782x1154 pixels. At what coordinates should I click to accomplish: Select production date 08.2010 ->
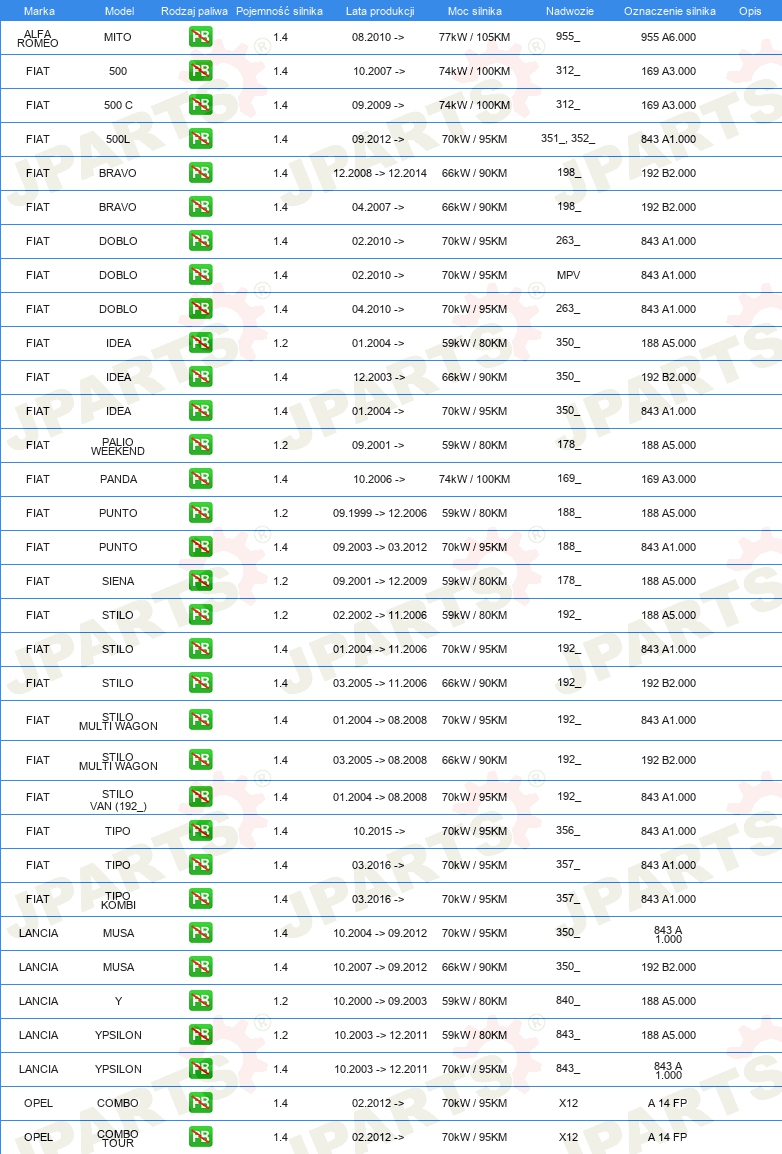click(378, 37)
